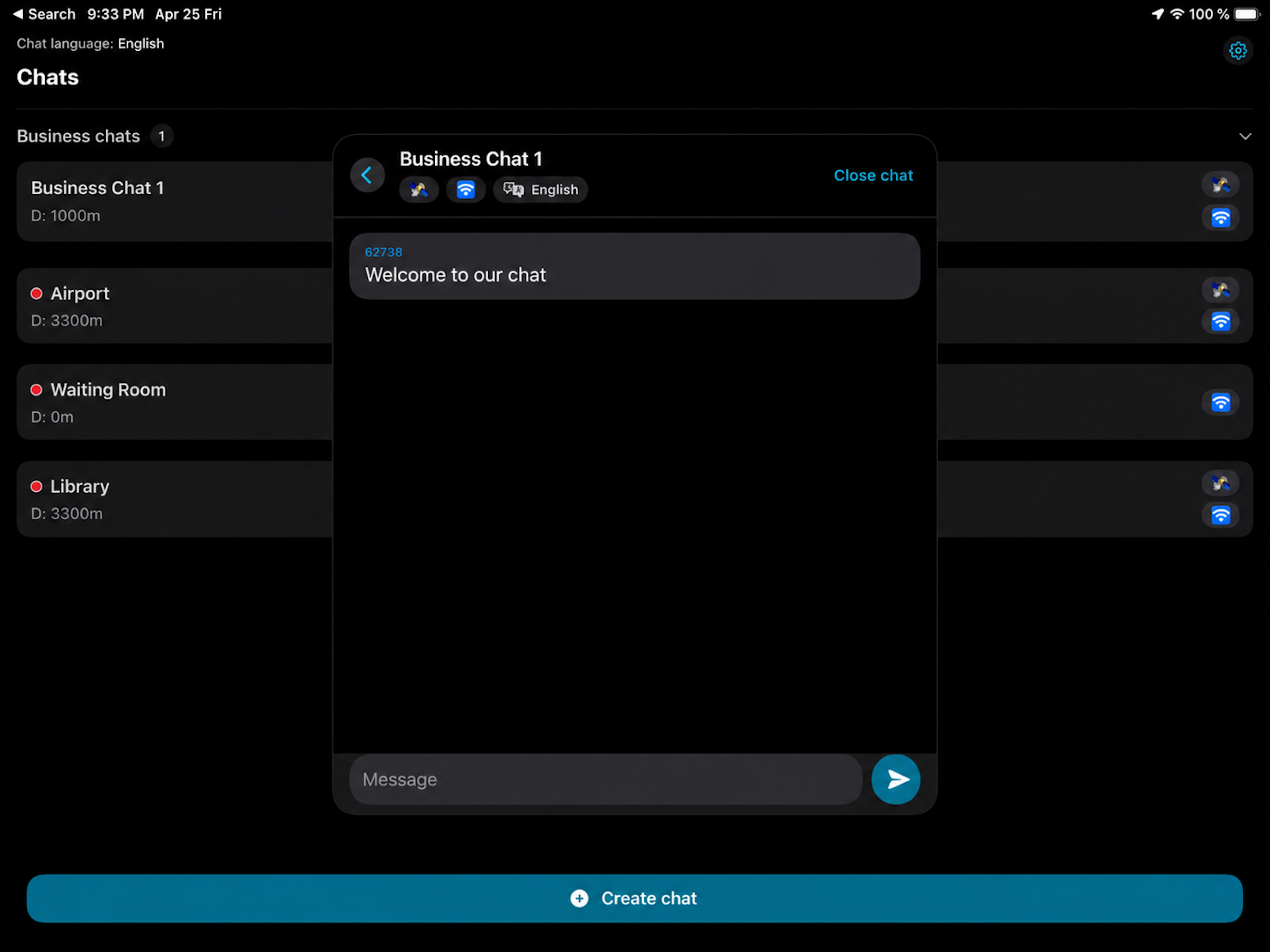Open the English translation language chip
The height and width of the screenshot is (952, 1270).
pyautogui.click(x=540, y=190)
